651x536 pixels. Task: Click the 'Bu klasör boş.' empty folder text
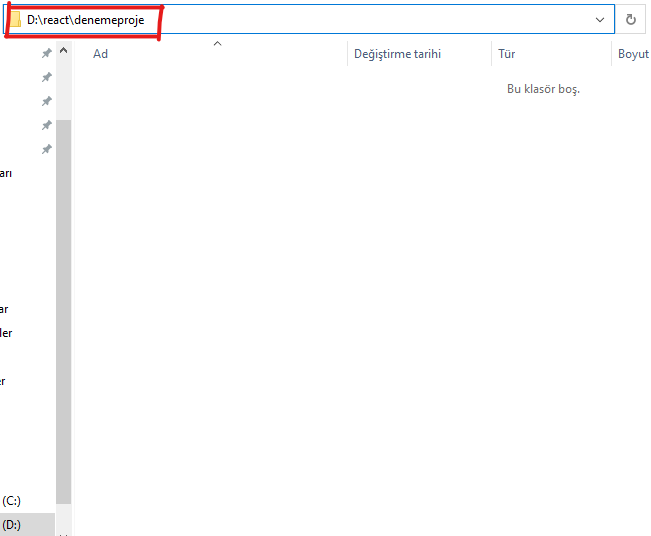click(543, 89)
